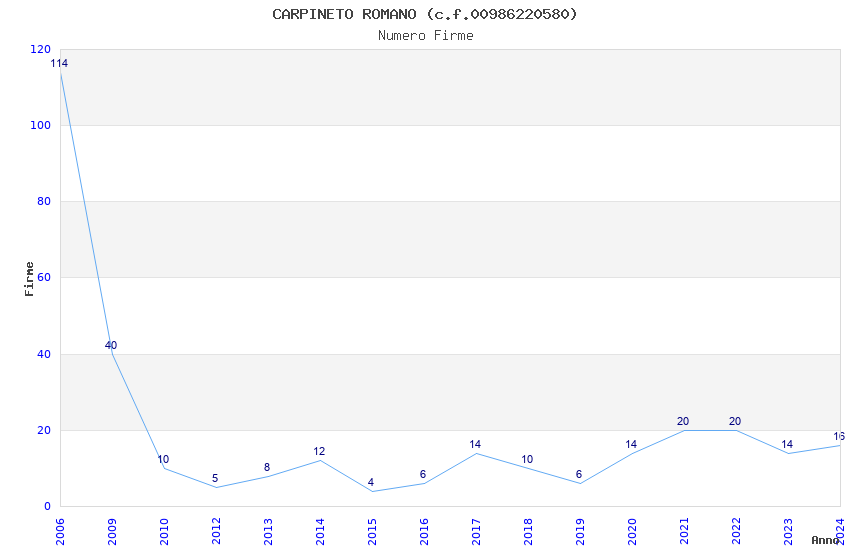Image resolution: width=850 pixels, height=550 pixels.
Task: Click the data label 12 for 2014
Action: pyautogui.click(x=319, y=451)
